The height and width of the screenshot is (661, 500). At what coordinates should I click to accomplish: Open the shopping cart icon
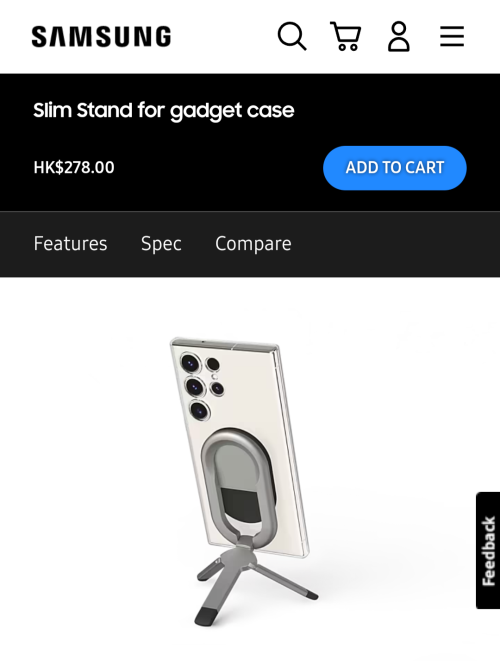pos(345,36)
